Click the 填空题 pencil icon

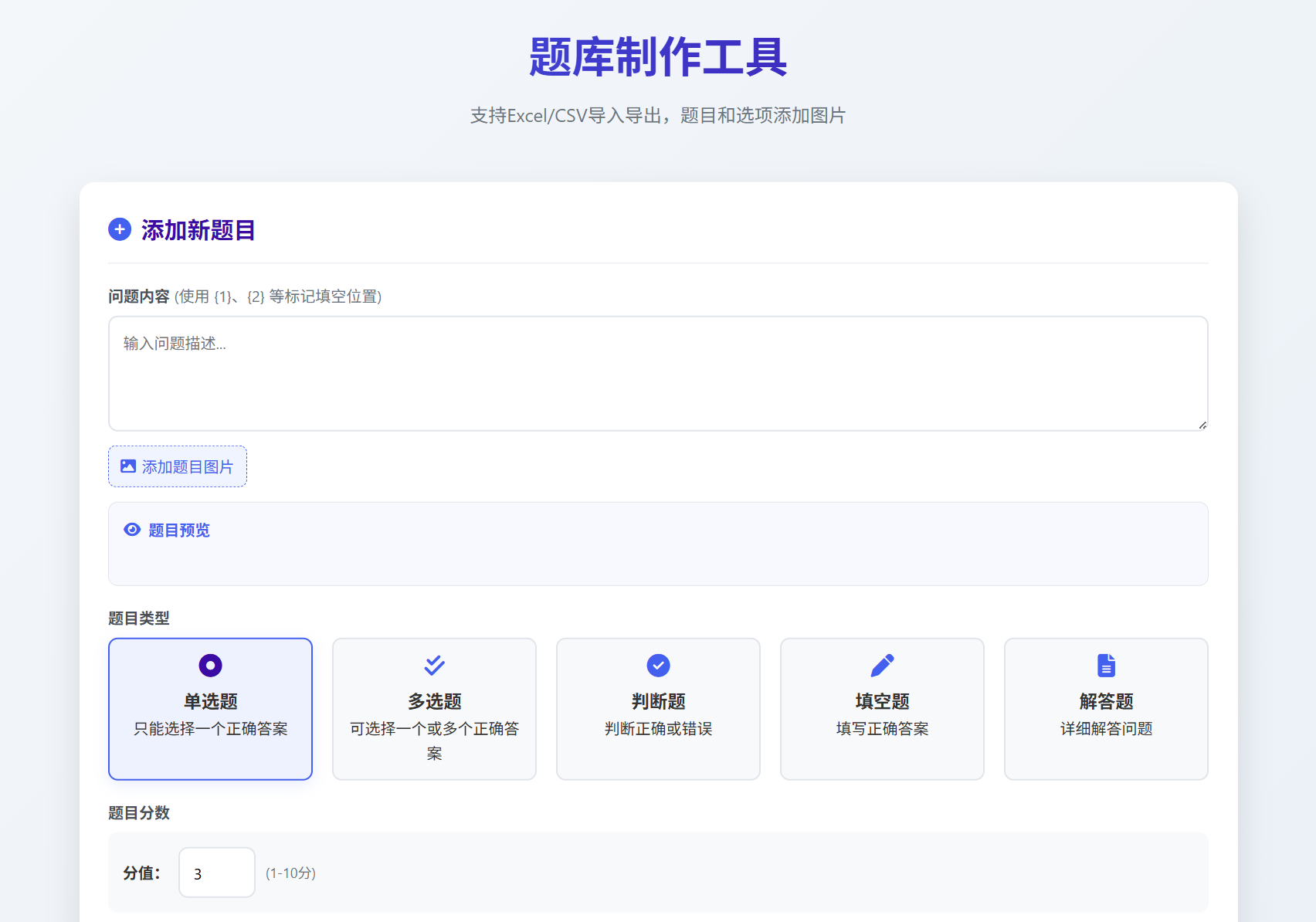tap(882, 665)
